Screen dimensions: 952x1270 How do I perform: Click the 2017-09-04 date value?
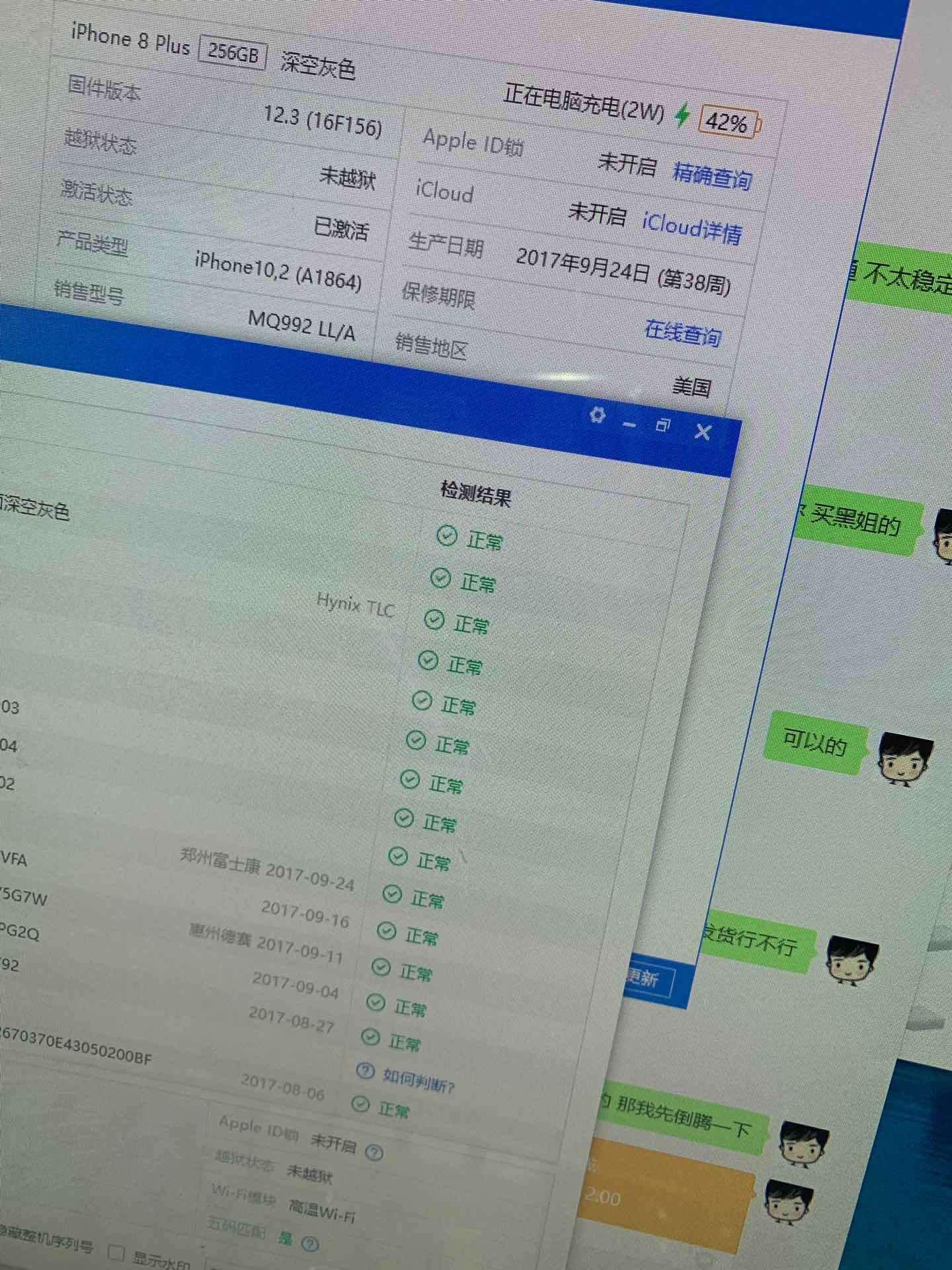pyautogui.click(x=296, y=984)
